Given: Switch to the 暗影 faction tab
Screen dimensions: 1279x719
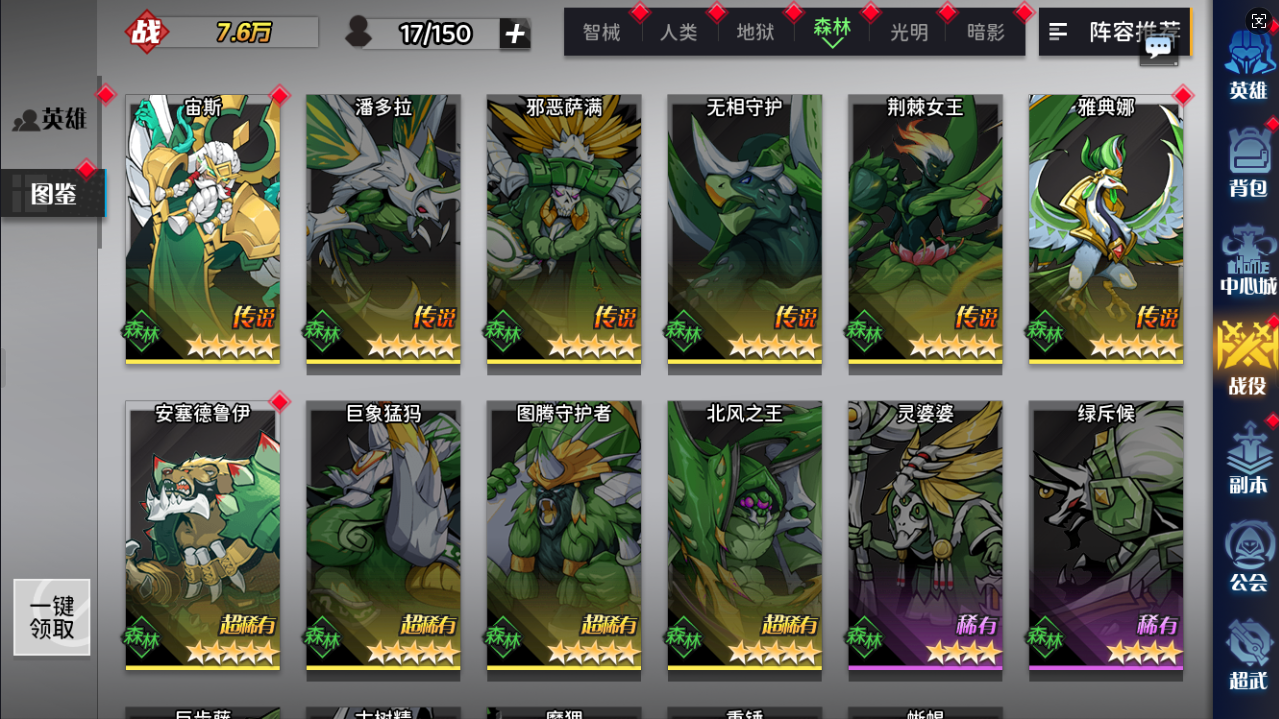Looking at the screenshot, I should 986,32.
